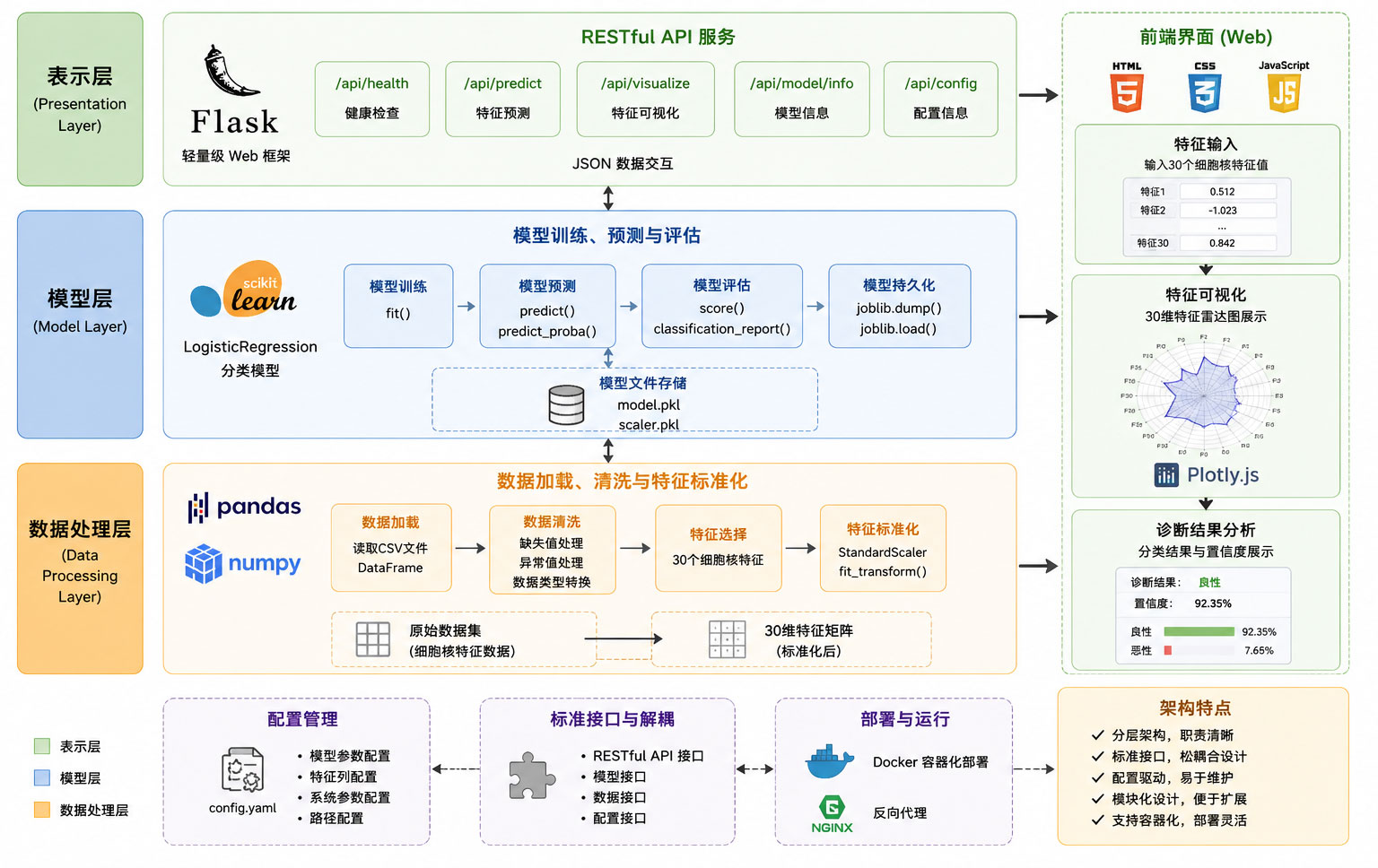The image size is (1378, 868).
Task: Click the 模型层 Model Layer panel
Action: click(80, 325)
